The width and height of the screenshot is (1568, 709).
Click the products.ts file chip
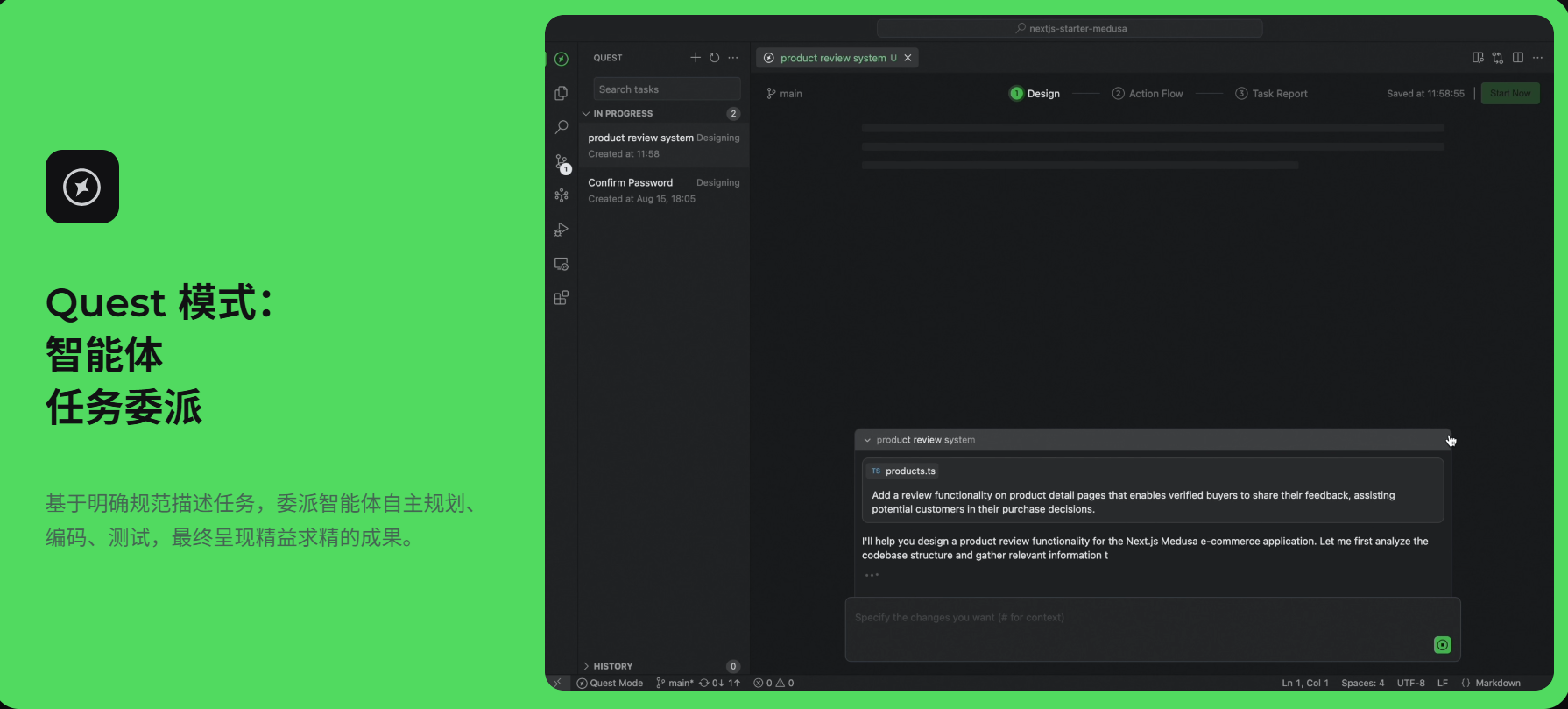pos(903,471)
